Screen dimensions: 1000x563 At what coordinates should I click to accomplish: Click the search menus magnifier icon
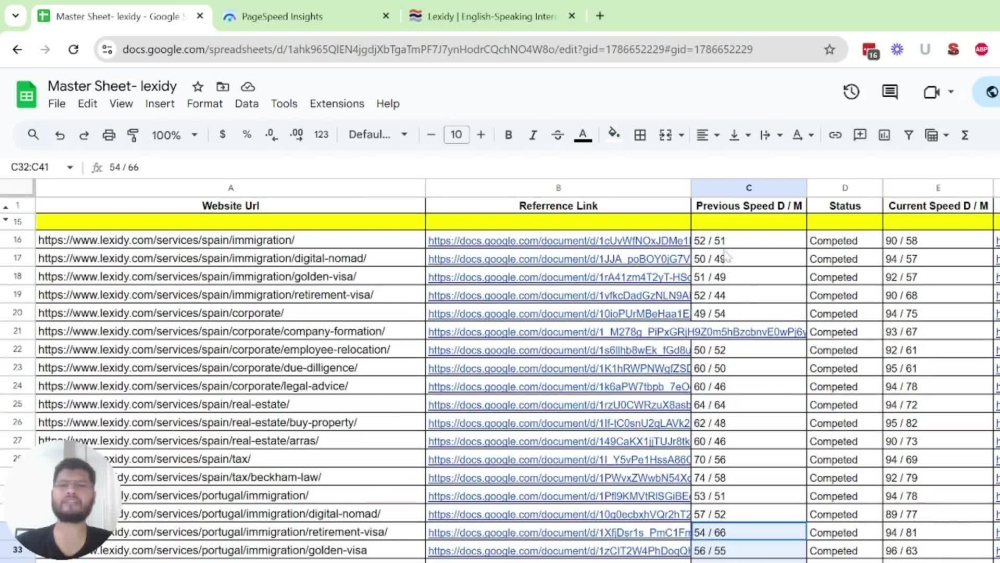[33, 135]
